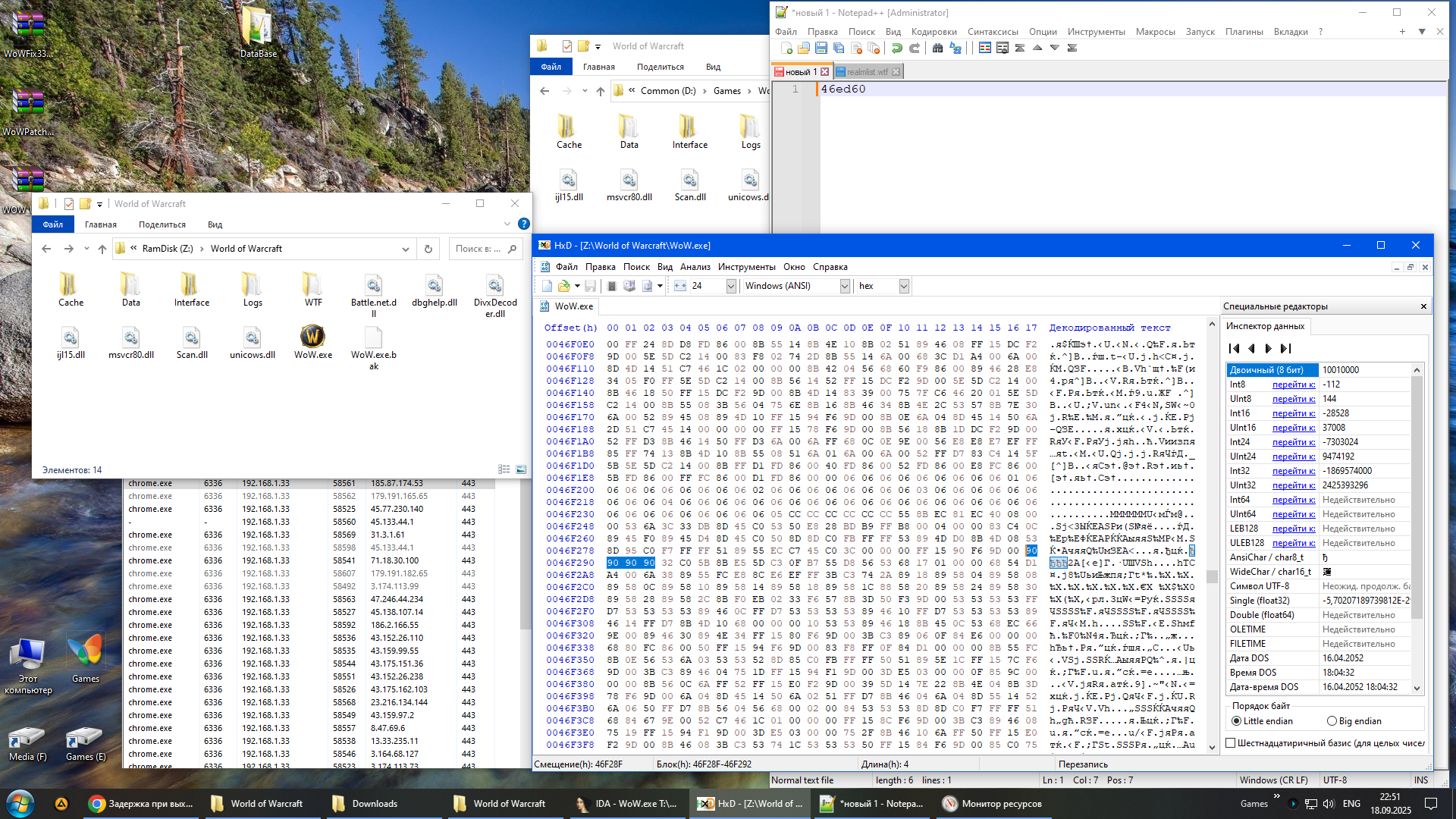Click HxD New file toolbar icon

tap(547, 286)
